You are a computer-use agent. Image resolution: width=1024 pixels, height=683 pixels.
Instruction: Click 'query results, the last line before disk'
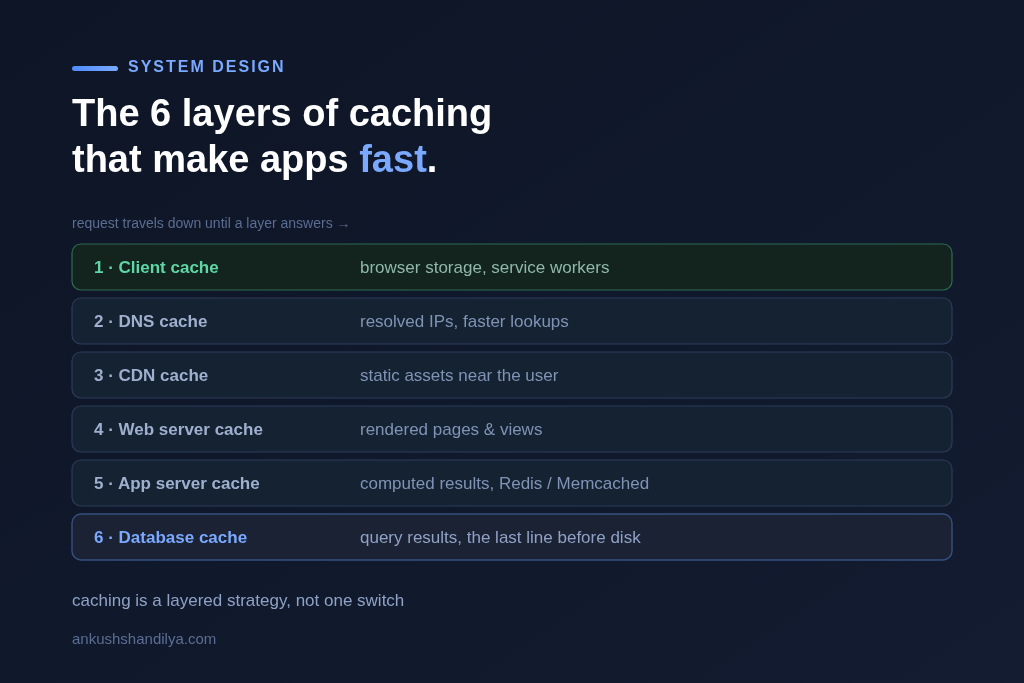coord(500,537)
